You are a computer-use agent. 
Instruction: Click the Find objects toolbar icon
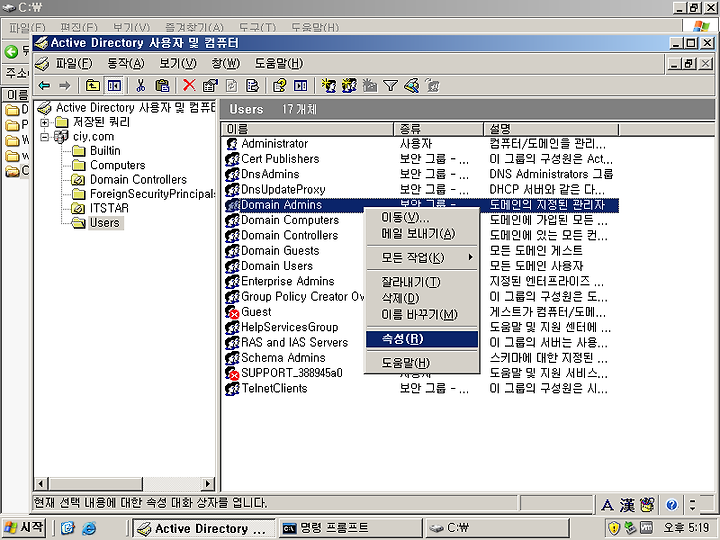coord(411,85)
